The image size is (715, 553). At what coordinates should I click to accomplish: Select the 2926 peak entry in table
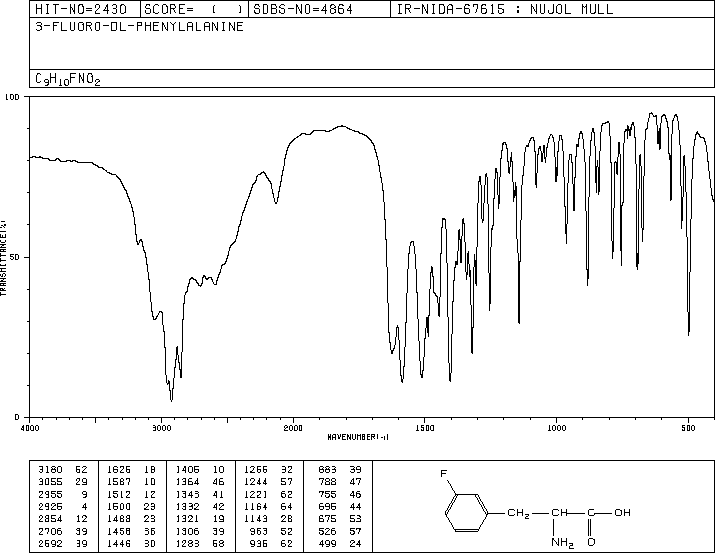tap(63, 506)
